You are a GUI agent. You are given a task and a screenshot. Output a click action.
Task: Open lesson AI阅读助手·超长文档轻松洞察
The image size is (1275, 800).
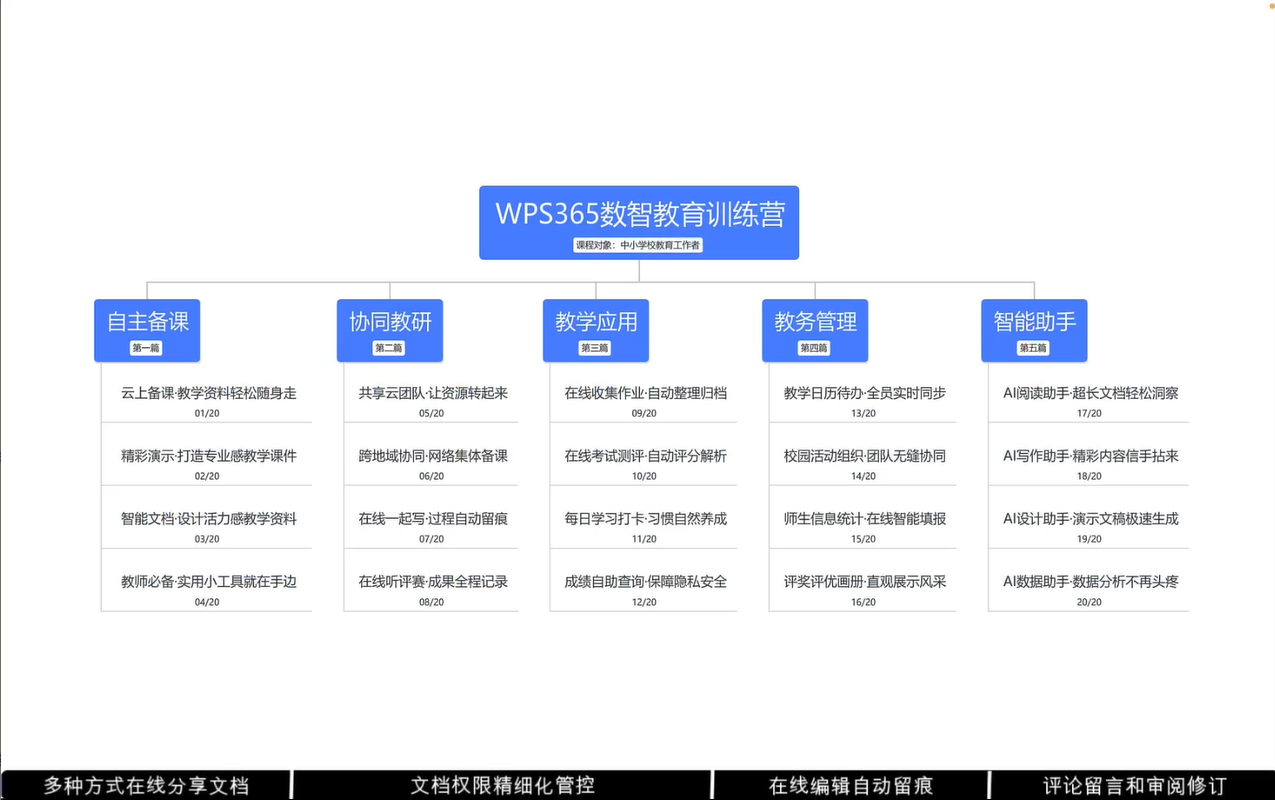point(1090,394)
